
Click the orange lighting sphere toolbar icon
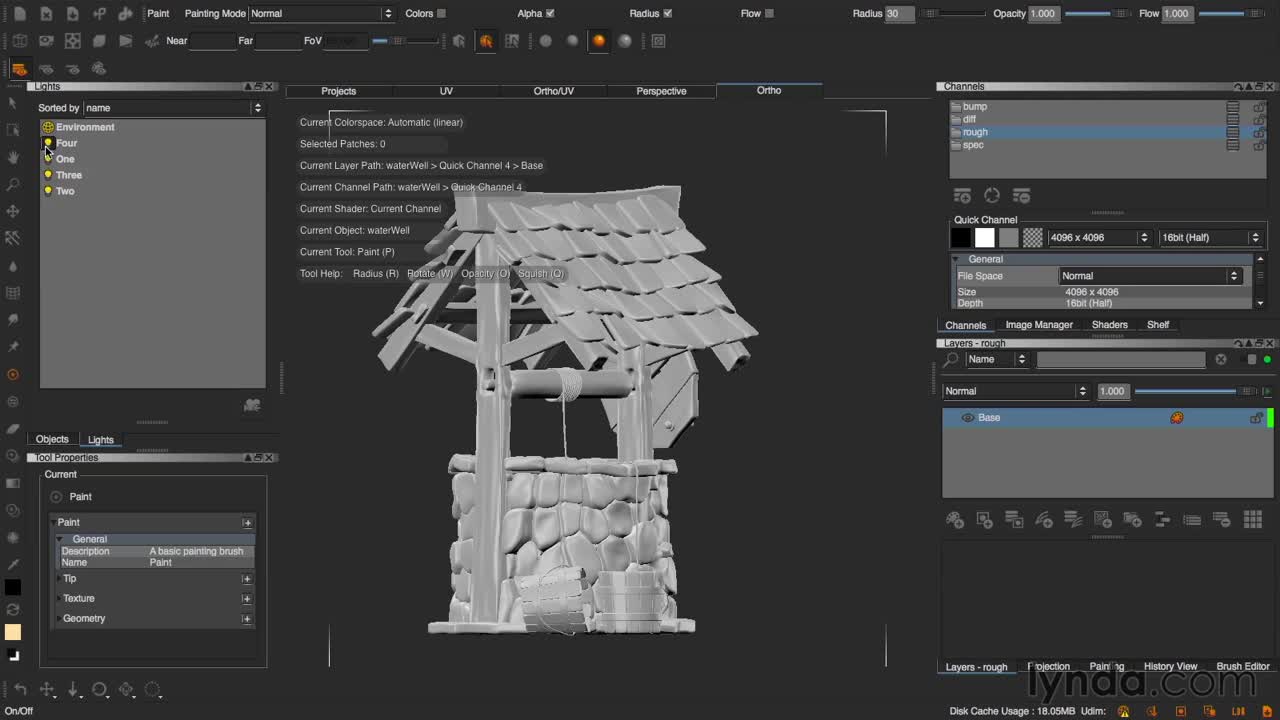pyautogui.click(x=598, y=41)
